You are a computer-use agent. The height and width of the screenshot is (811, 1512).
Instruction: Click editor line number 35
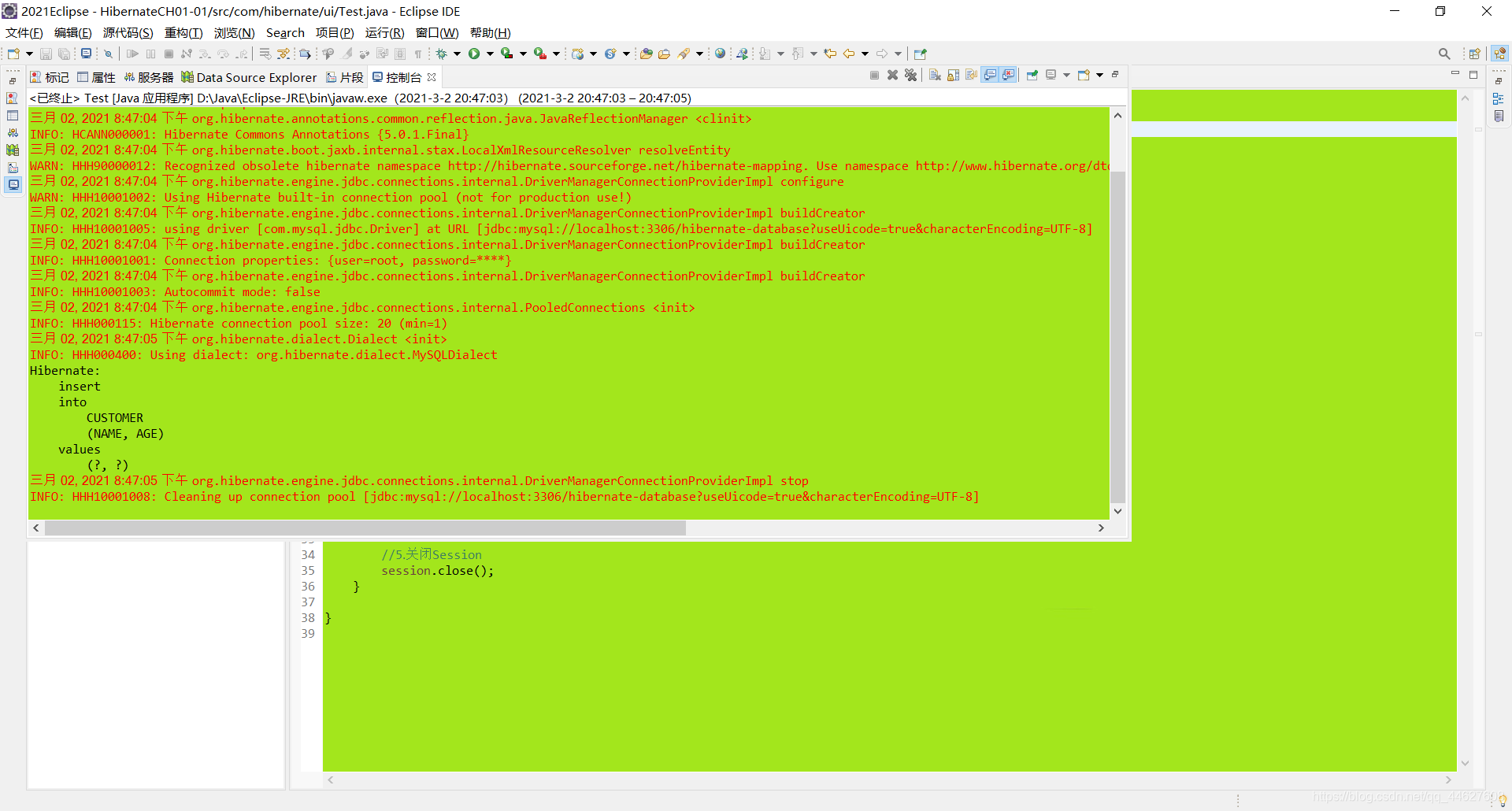pyautogui.click(x=308, y=571)
